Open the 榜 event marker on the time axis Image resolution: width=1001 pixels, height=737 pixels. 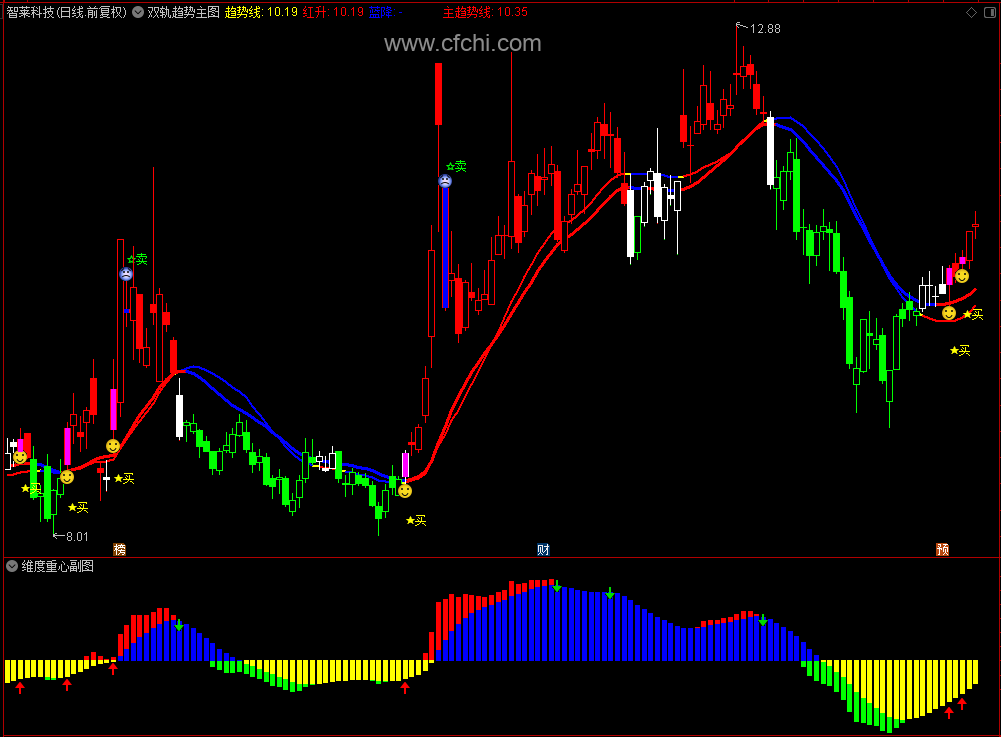pyautogui.click(x=119, y=549)
